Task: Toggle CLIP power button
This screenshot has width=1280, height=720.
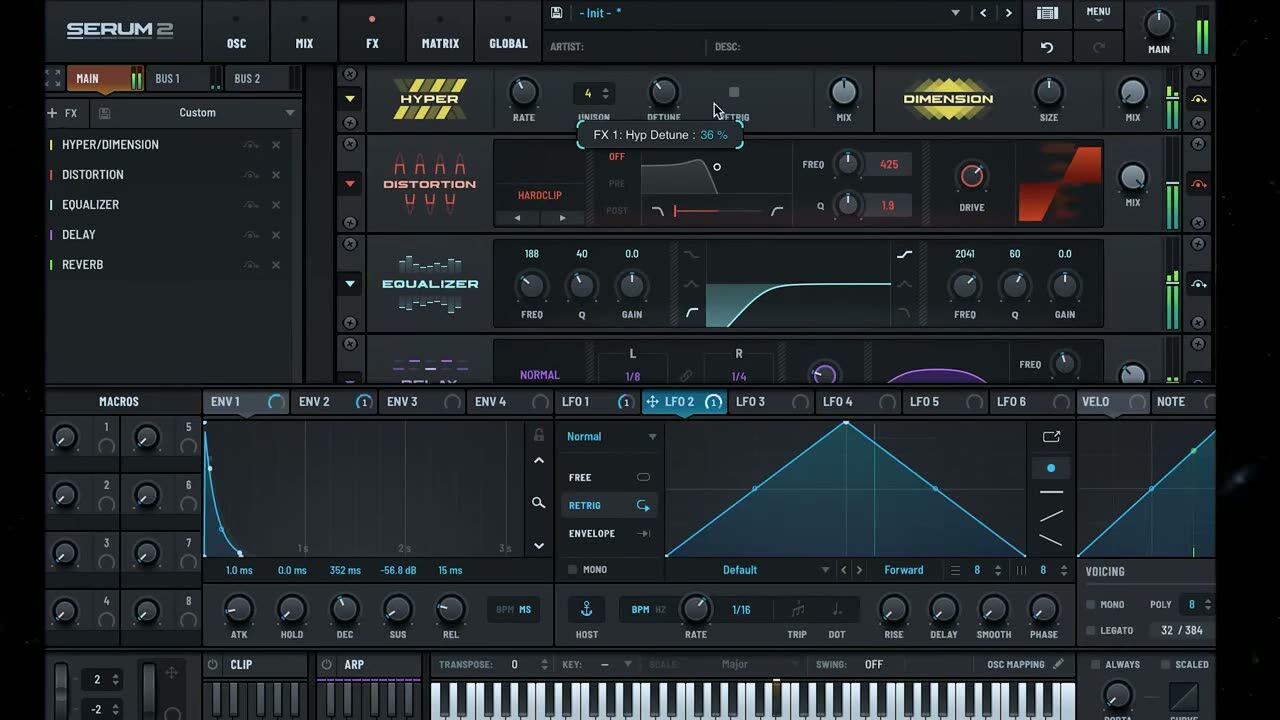Action: pos(212,664)
